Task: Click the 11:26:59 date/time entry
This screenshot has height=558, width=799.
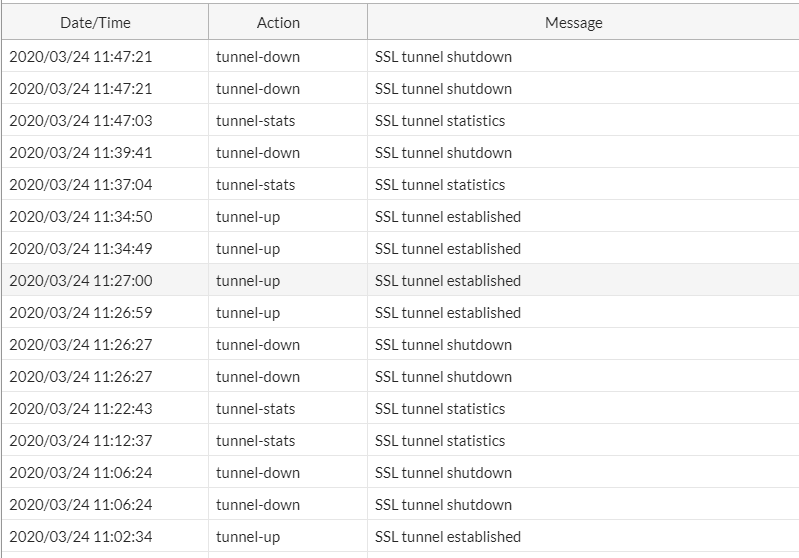Action: pos(81,313)
